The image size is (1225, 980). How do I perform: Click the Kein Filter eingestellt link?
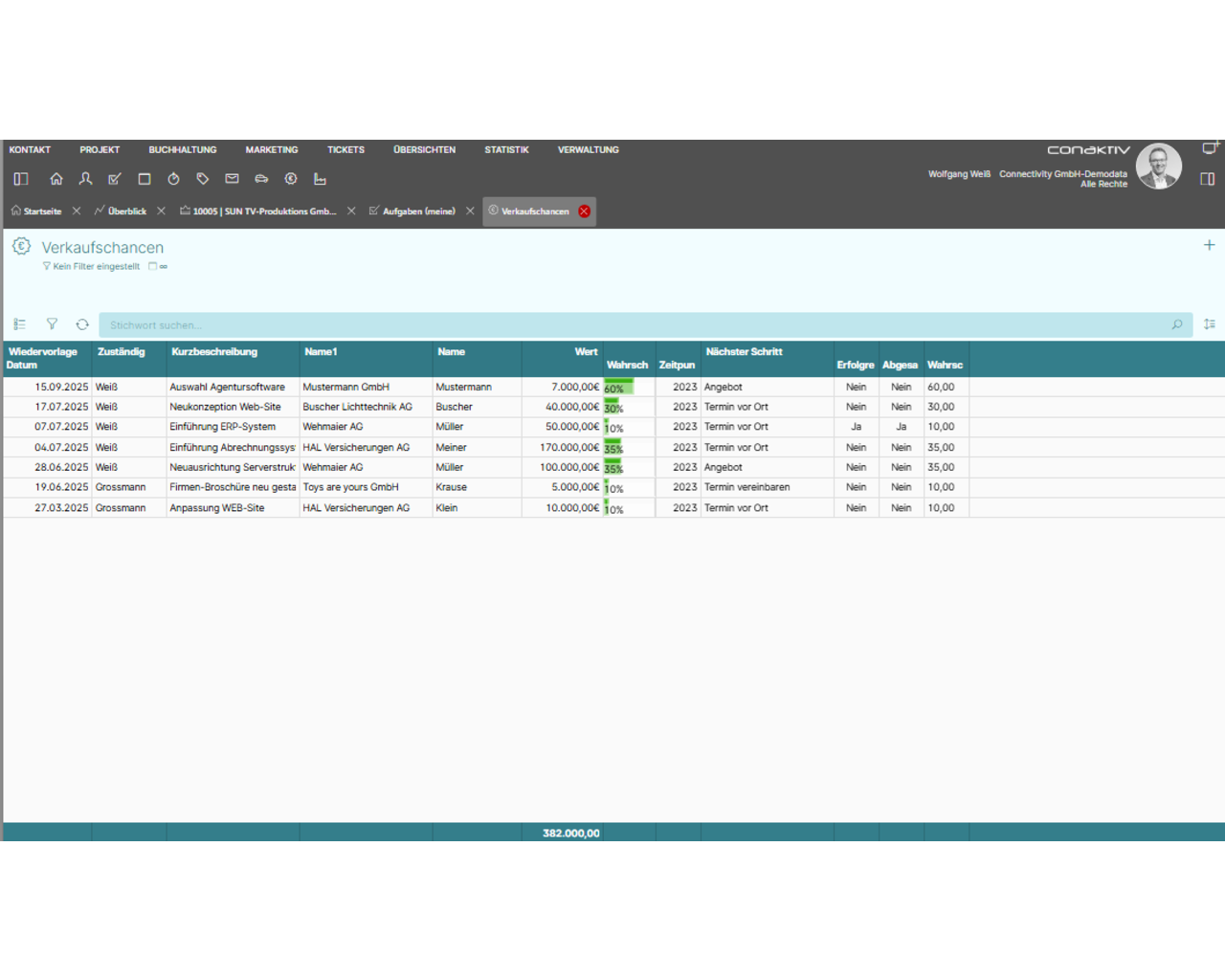tap(91, 267)
